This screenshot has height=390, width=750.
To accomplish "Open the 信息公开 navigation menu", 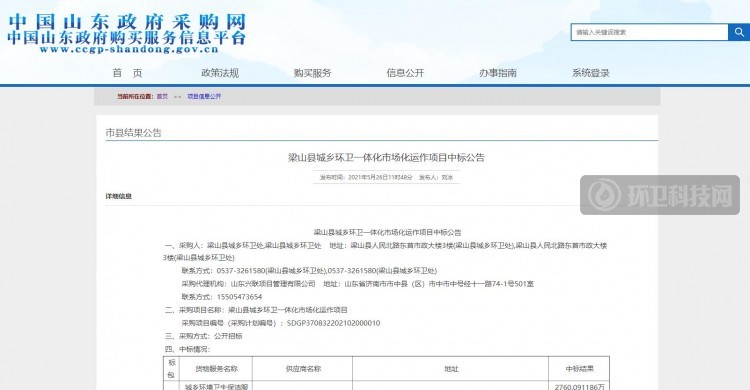I will (x=405, y=73).
